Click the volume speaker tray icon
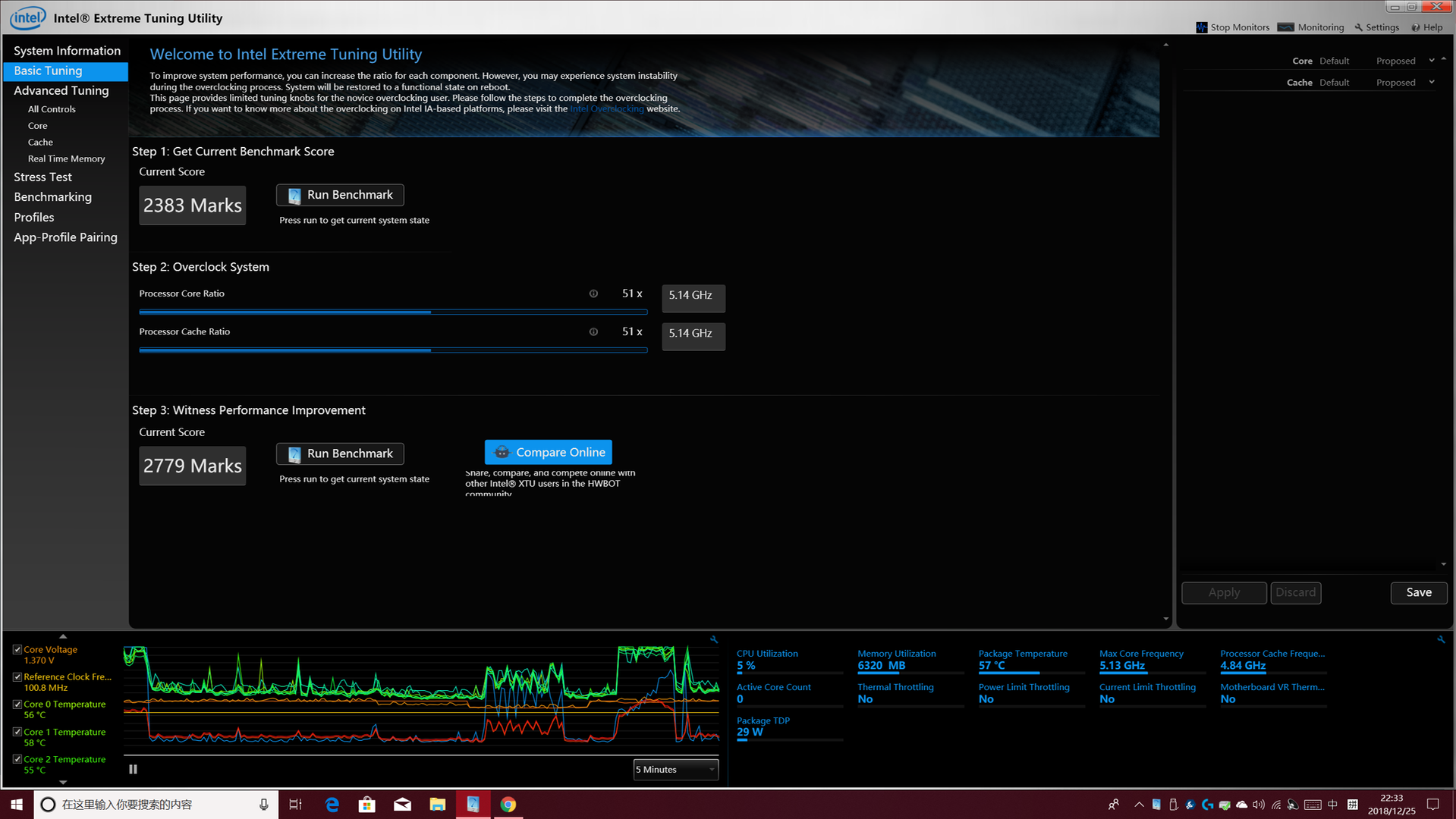This screenshot has height=819, width=1456. [x=1259, y=805]
